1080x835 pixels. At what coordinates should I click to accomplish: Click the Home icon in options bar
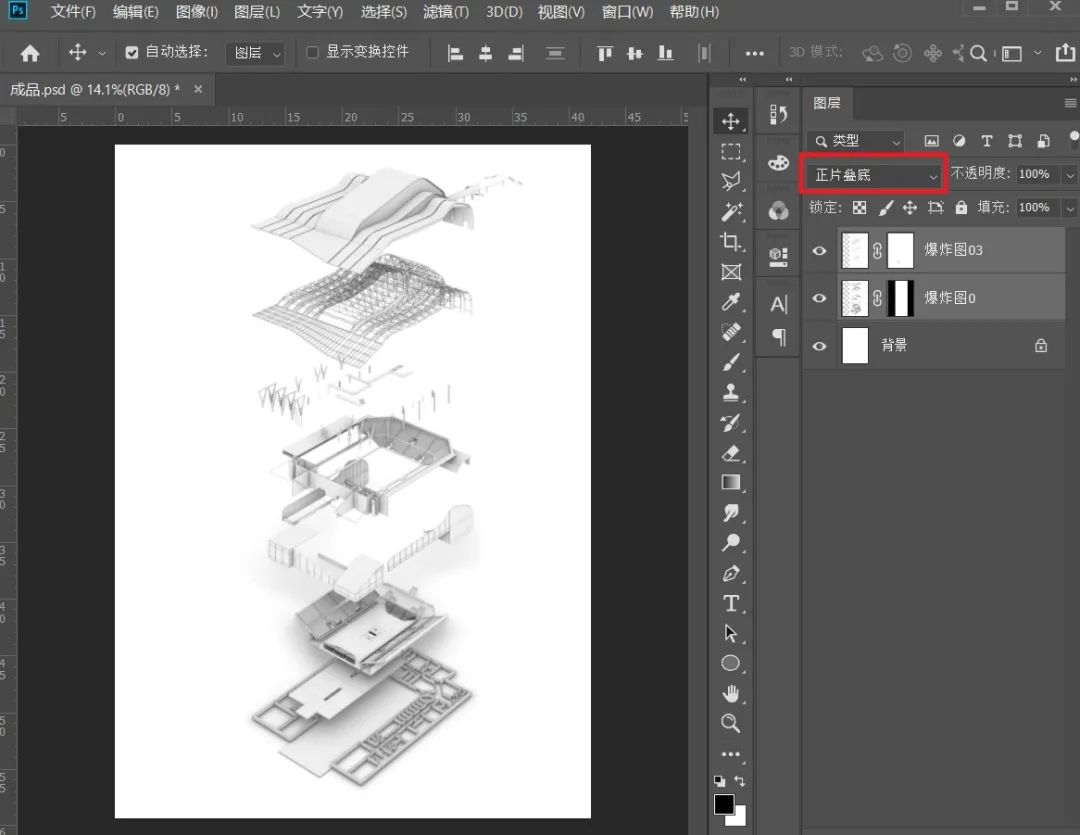(30, 53)
